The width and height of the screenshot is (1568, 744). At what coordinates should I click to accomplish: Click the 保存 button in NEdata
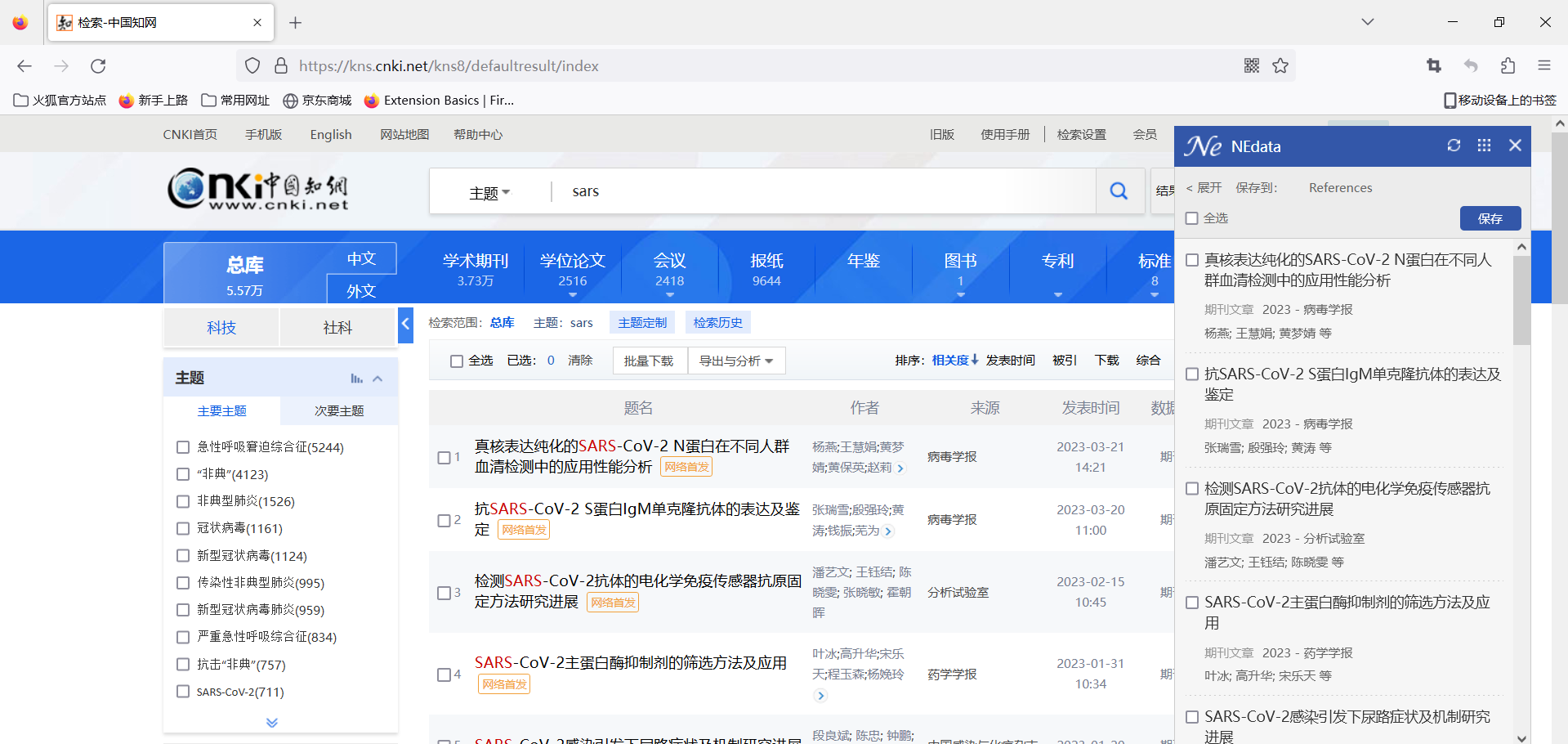coord(1490,218)
